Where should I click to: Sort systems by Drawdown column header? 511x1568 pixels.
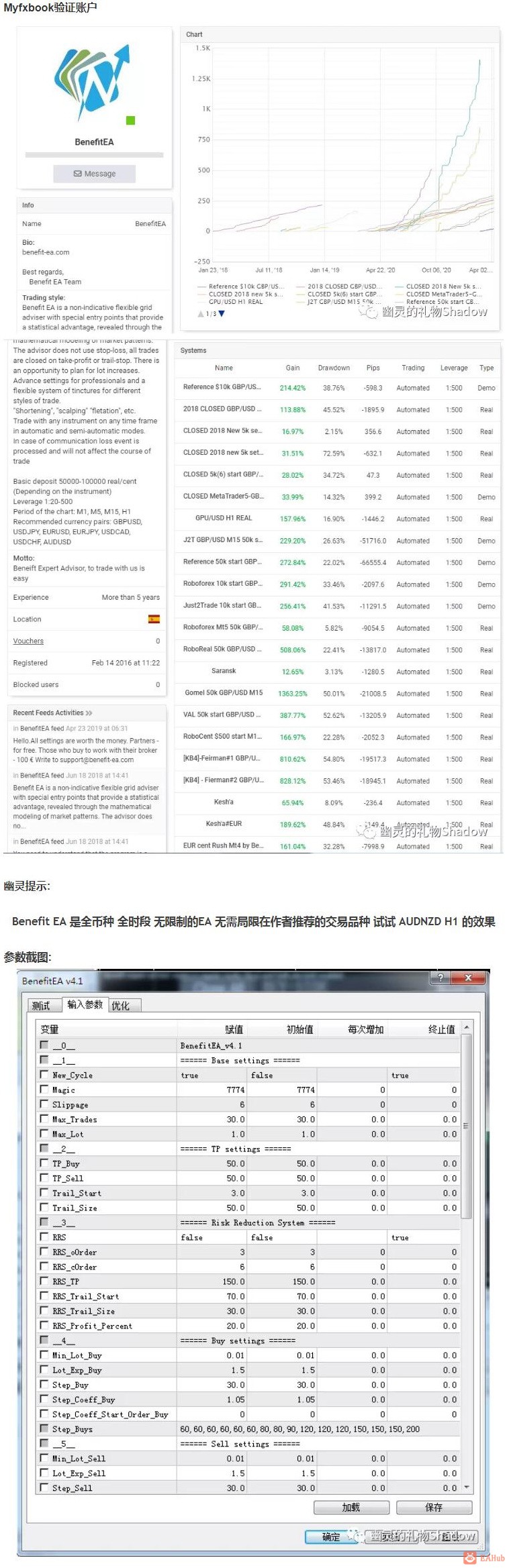(x=334, y=368)
